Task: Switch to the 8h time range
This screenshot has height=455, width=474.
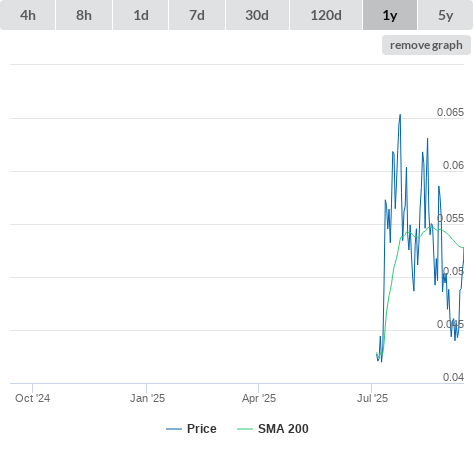Action: coord(84,15)
